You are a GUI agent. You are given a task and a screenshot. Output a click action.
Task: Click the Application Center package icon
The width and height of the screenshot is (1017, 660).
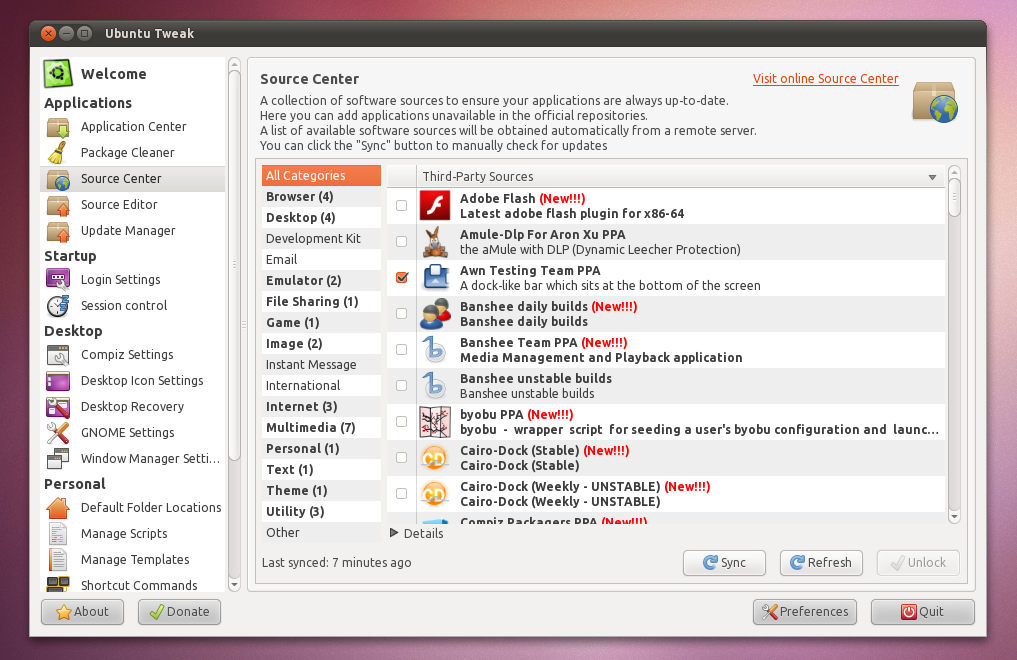58,126
